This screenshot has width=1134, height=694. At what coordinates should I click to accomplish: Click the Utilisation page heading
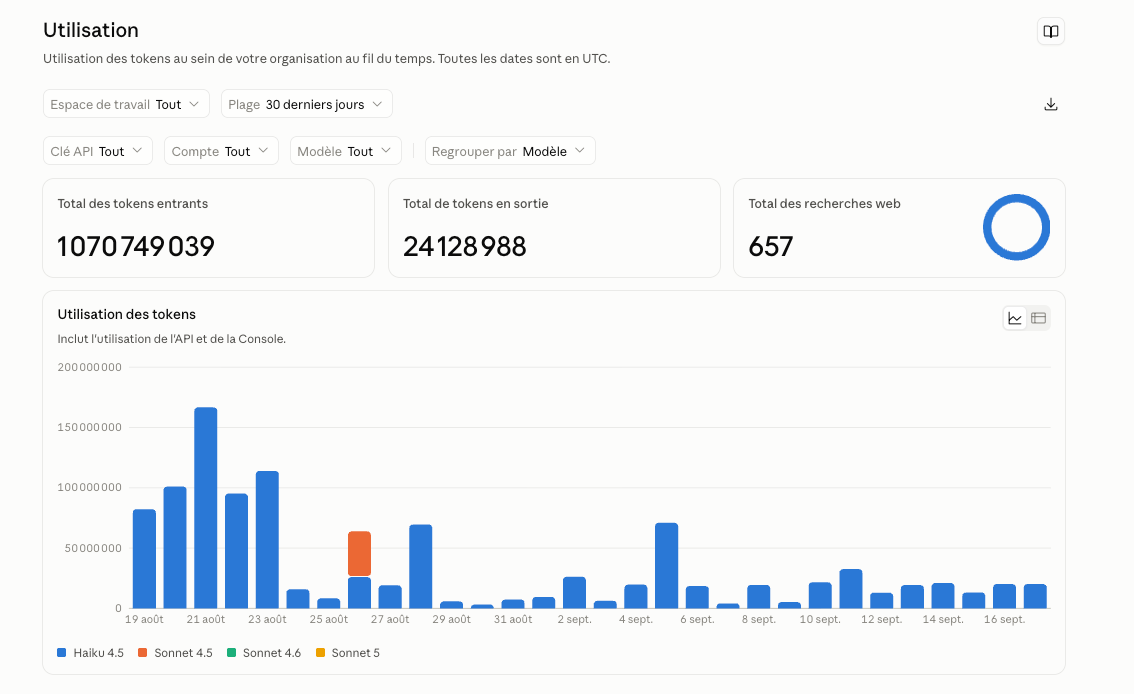pos(90,30)
